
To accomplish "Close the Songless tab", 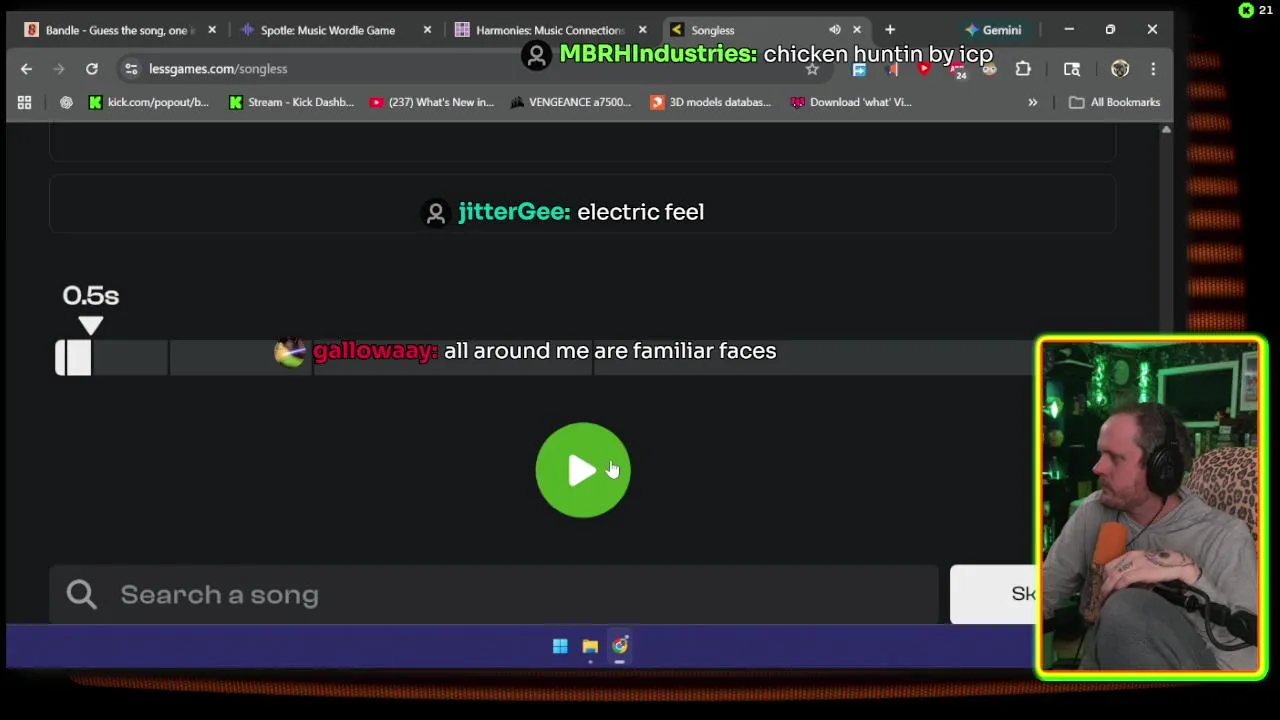I will point(857,30).
